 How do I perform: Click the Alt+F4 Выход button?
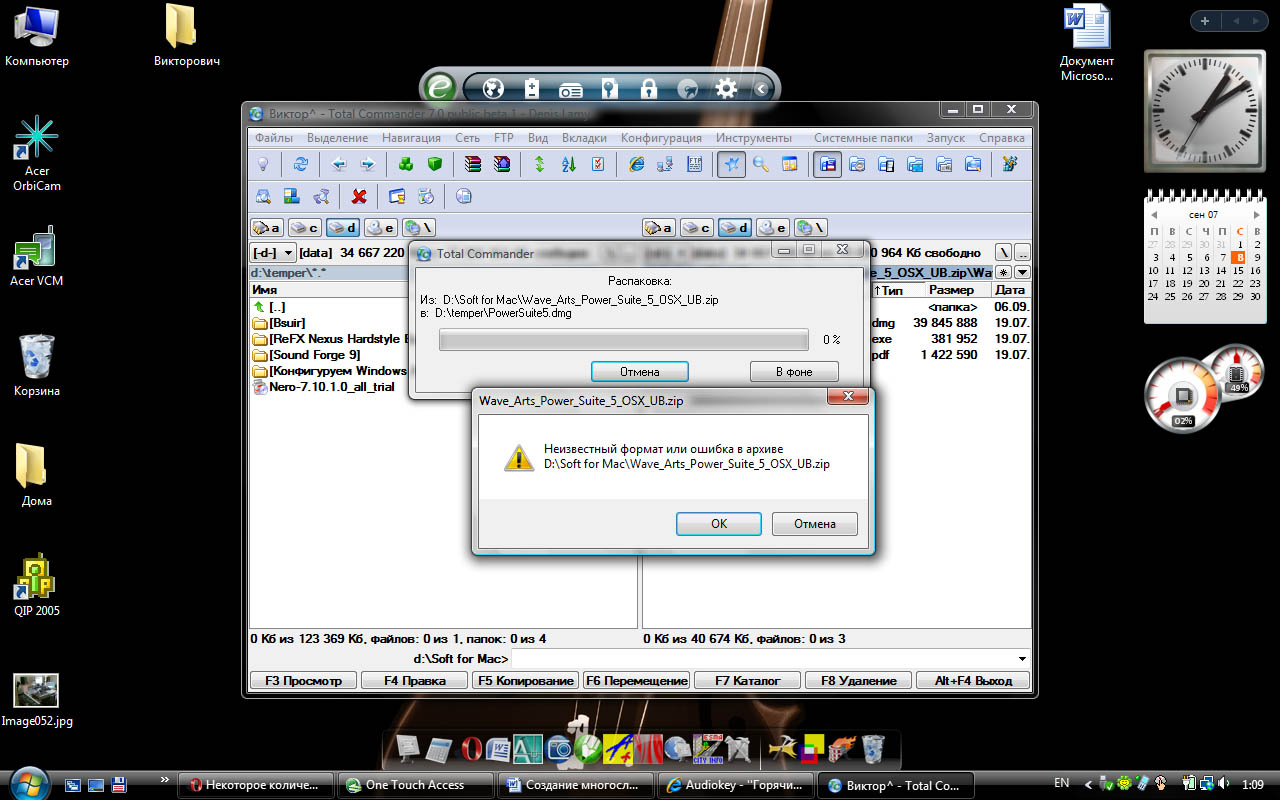pos(974,681)
